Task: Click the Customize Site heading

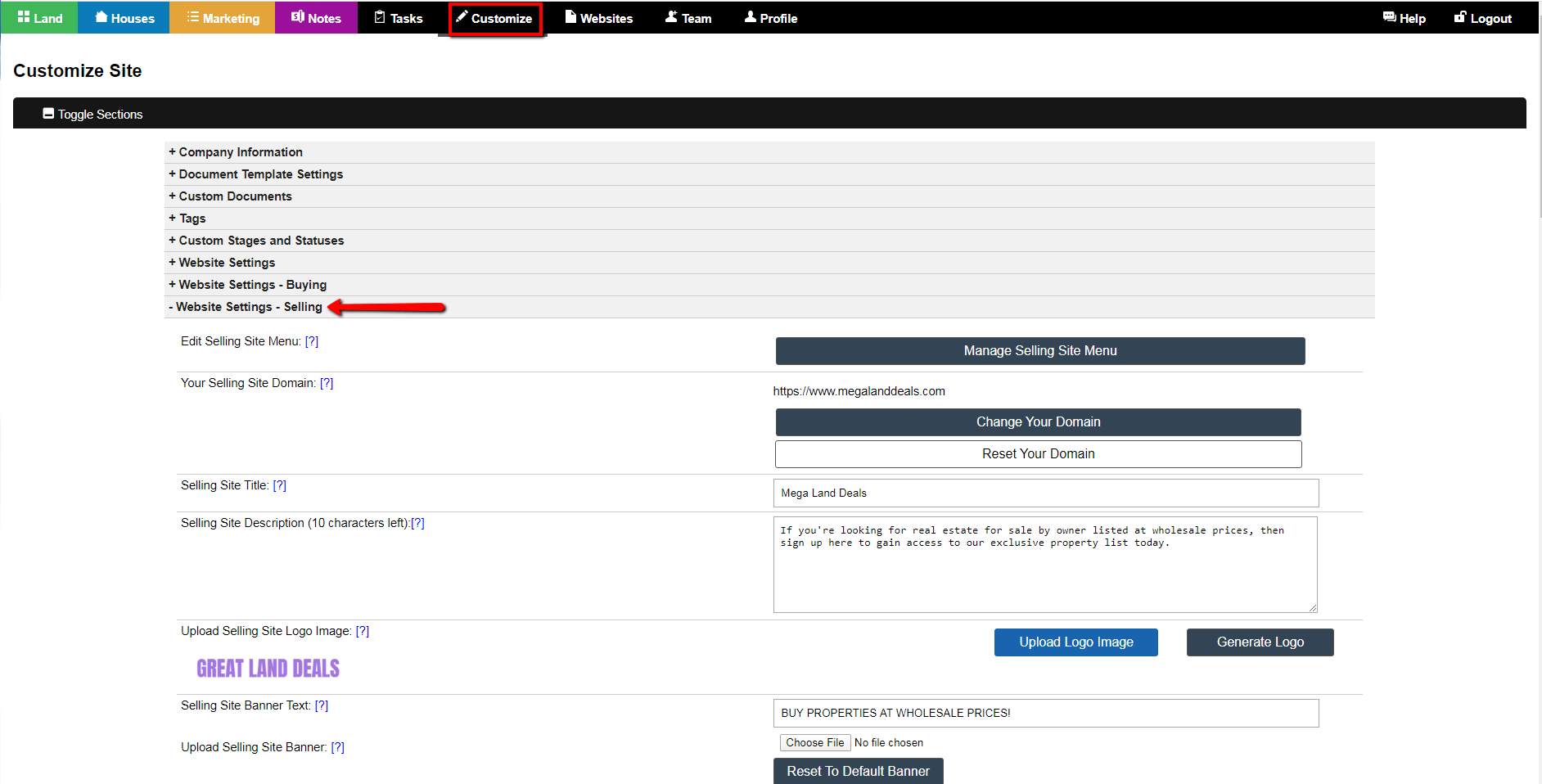Action: (x=78, y=71)
